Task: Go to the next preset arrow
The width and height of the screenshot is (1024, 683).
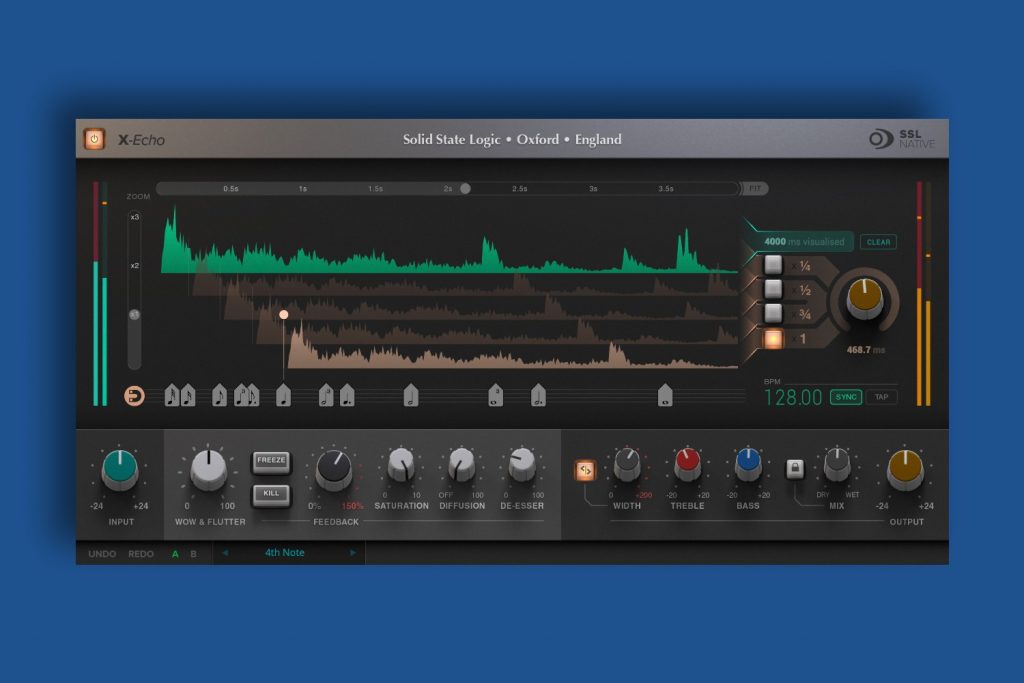Action: click(353, 552)
